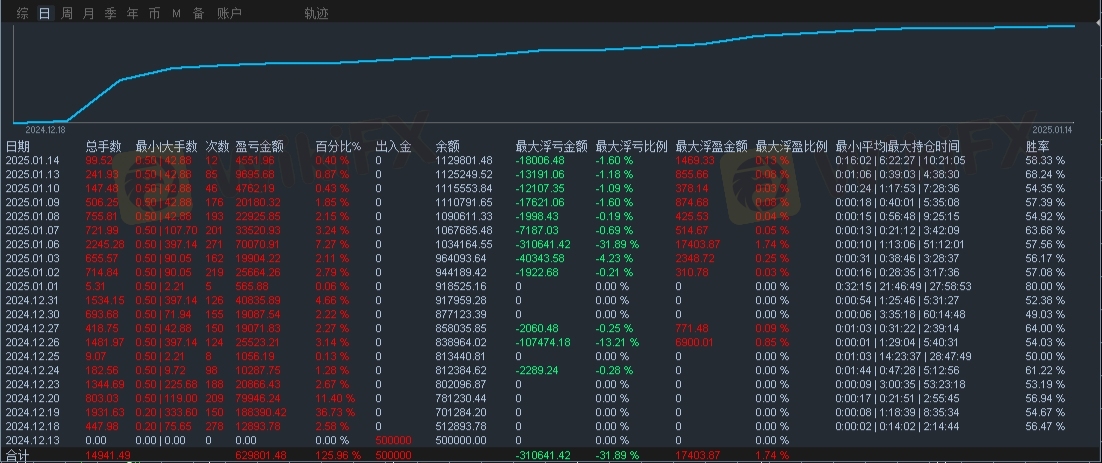Click the 合计 totals row label

pos(18,457)
